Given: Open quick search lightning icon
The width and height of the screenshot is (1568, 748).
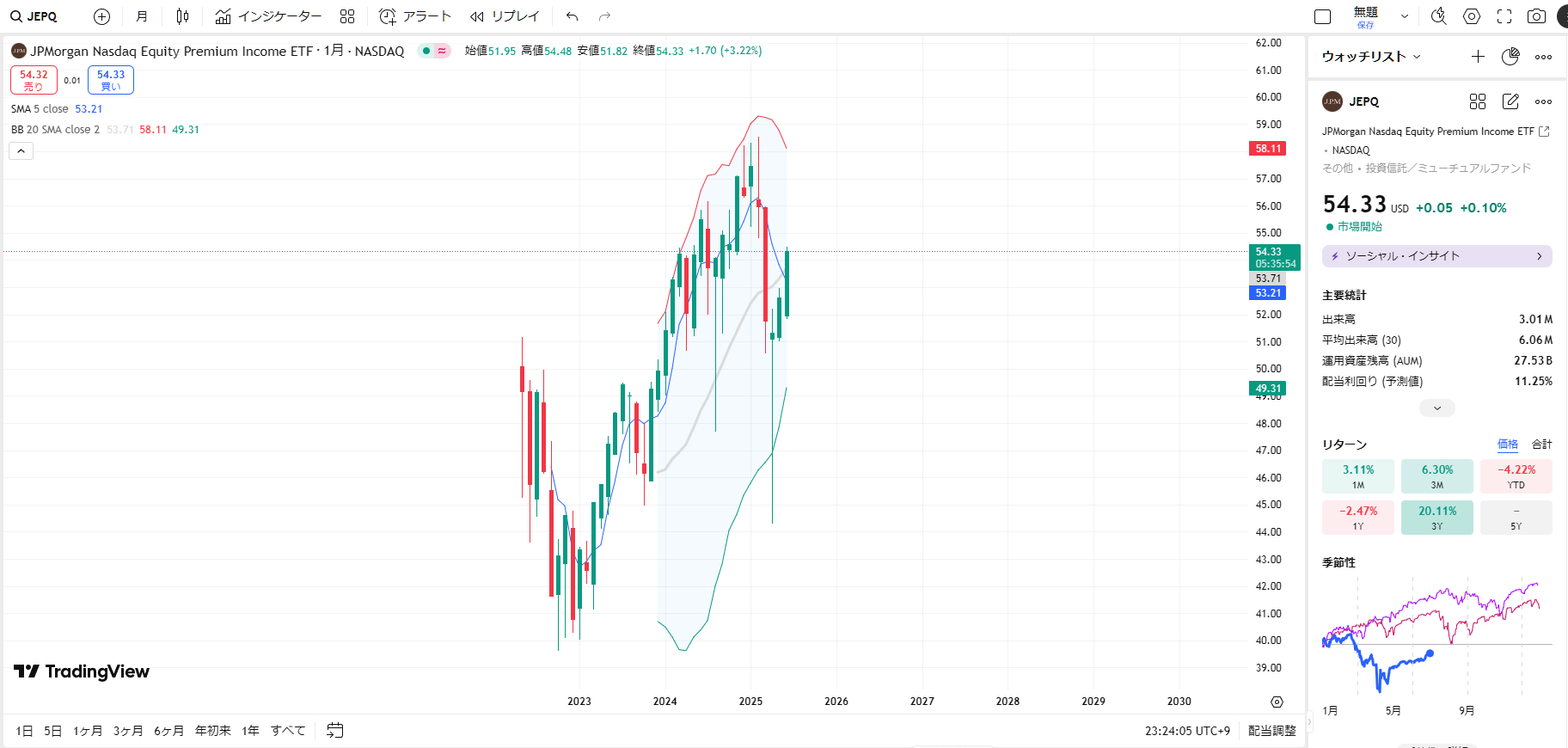Looking at the screenshot, I should [x=1438, y=16].
